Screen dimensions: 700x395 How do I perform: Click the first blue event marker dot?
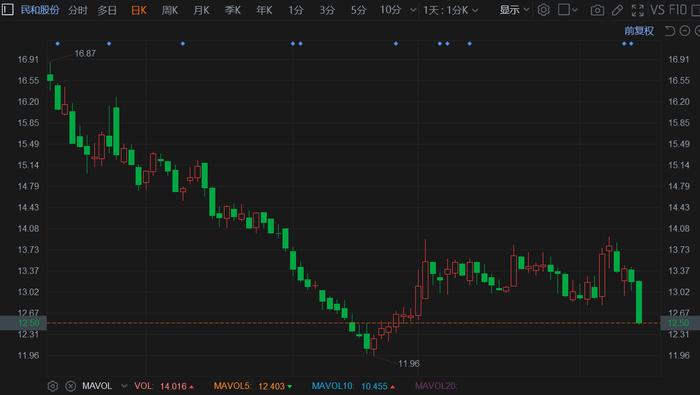pos(58,44)
